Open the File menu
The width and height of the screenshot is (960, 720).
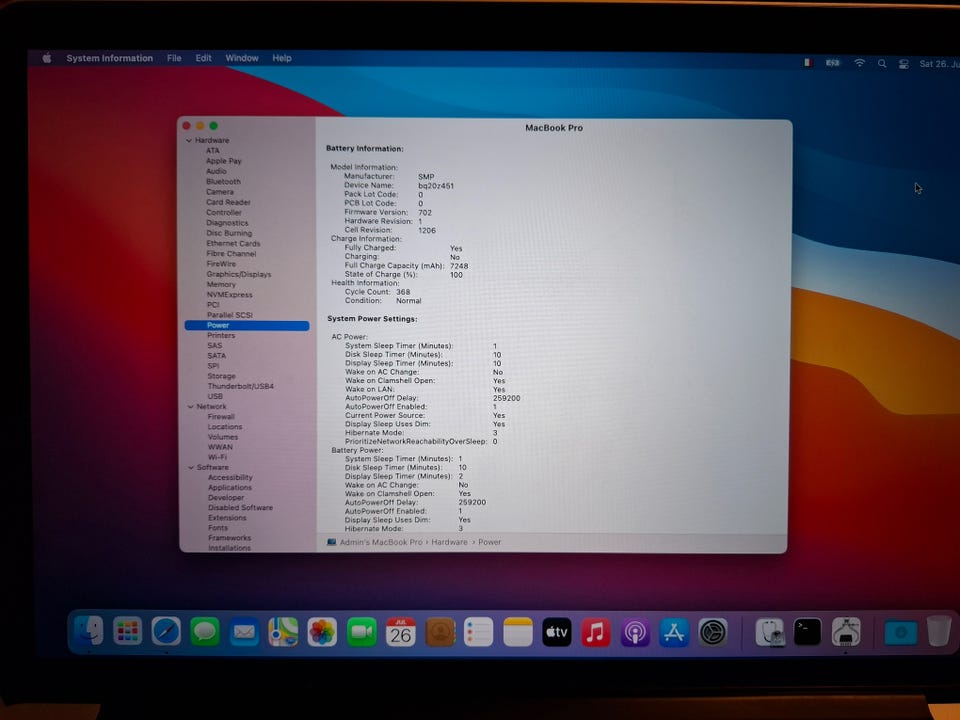click(x=174, y=58)
